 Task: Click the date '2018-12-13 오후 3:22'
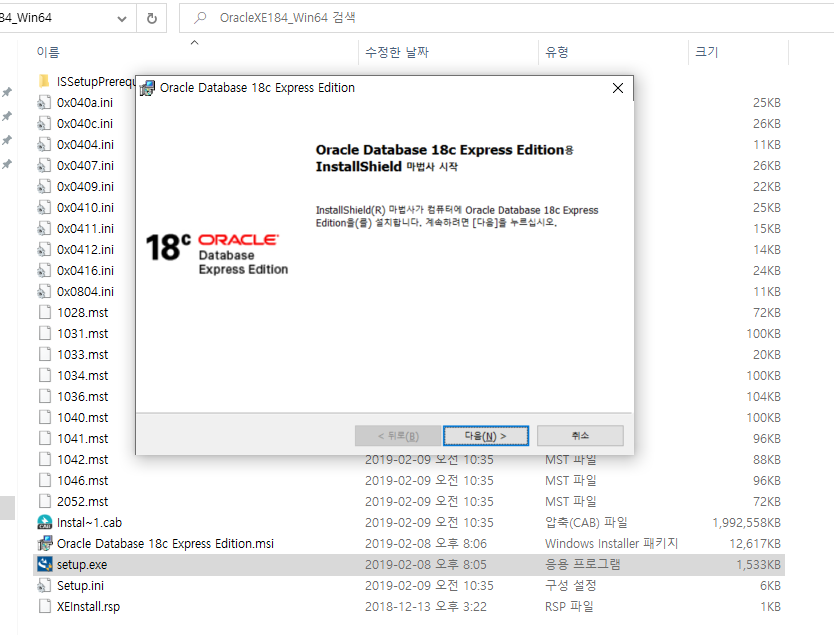click(x=426, y=607)
